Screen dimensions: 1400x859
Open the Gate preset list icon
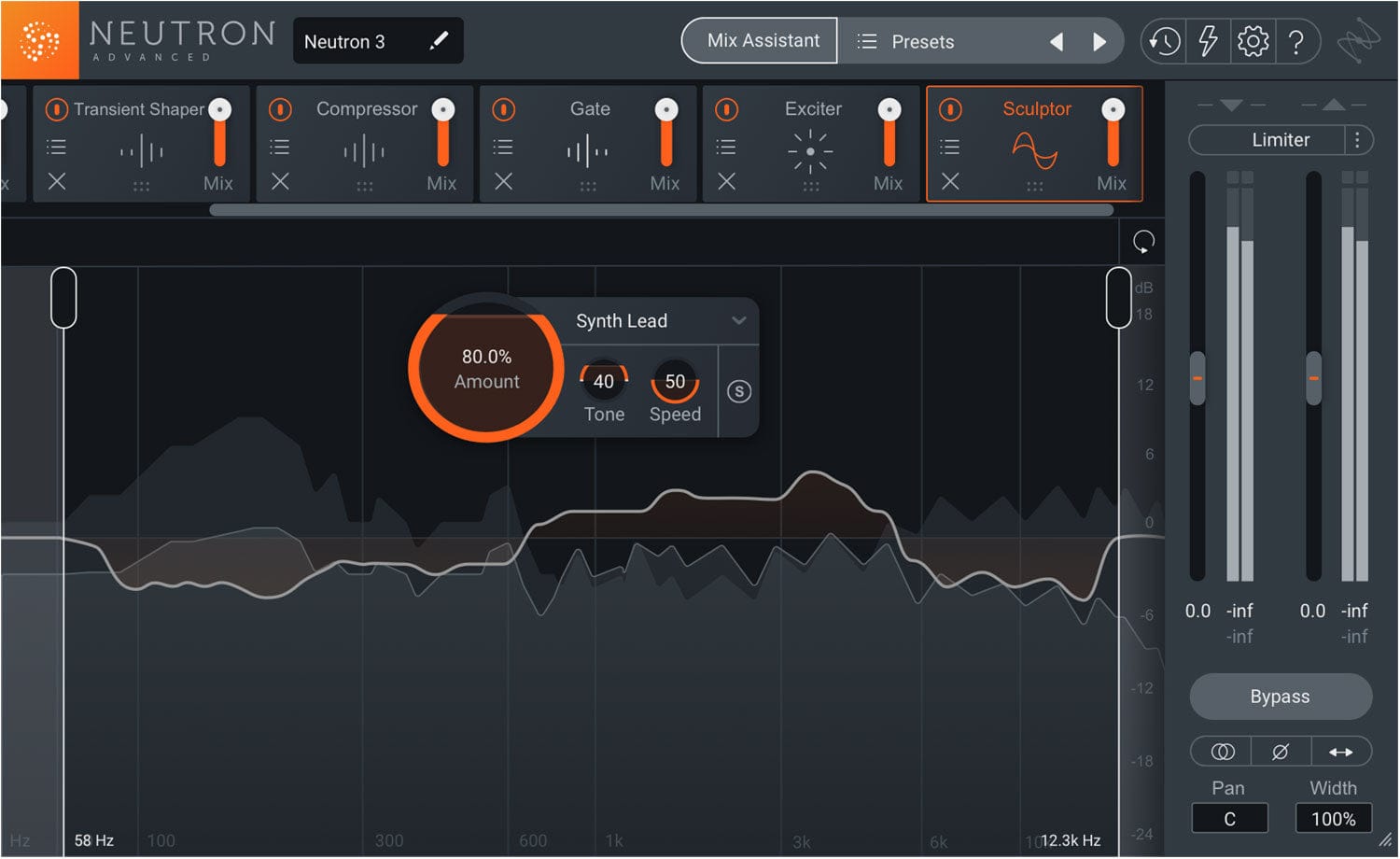pos(503,147)
